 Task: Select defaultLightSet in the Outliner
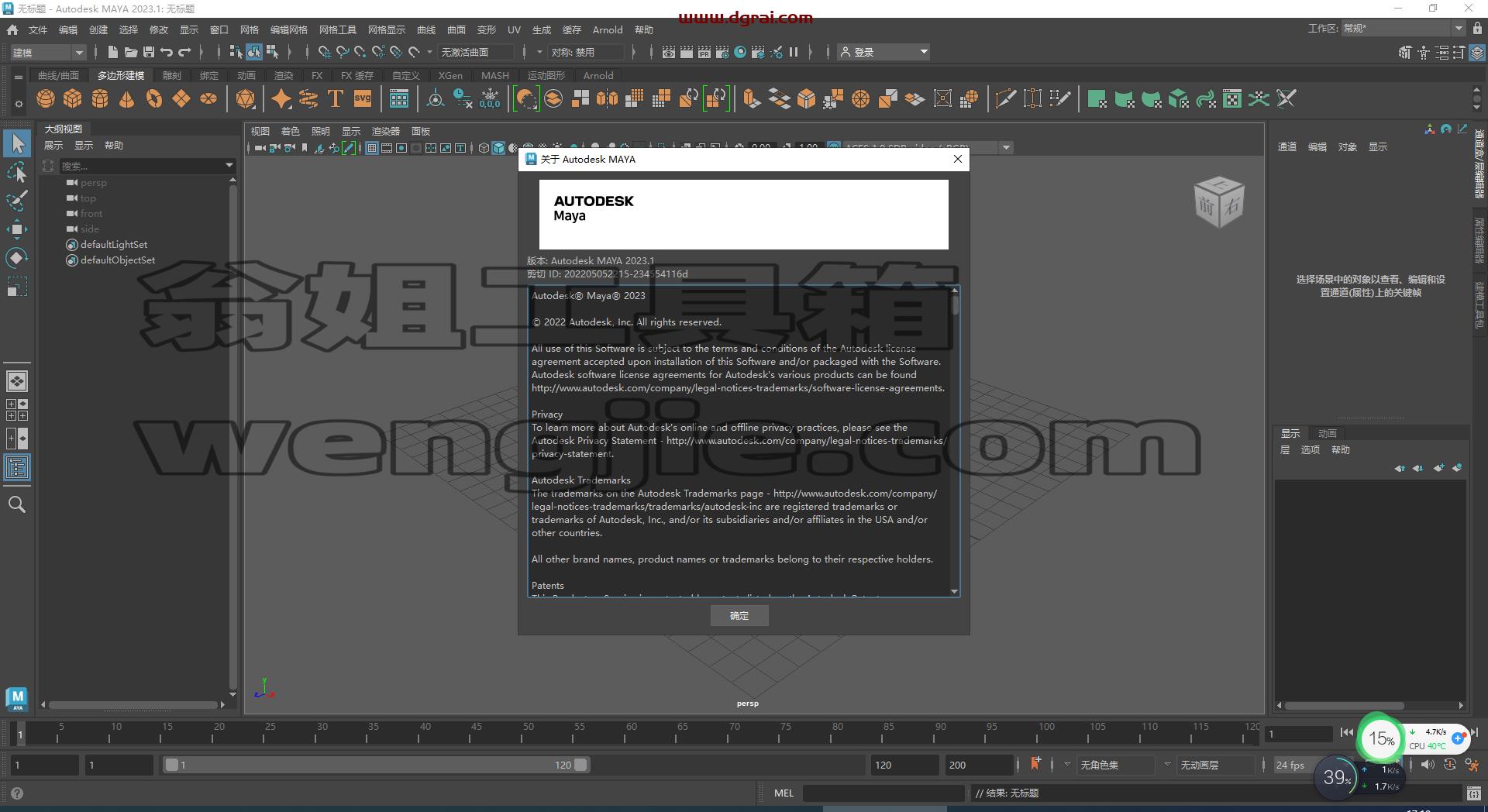coord(114,245)
